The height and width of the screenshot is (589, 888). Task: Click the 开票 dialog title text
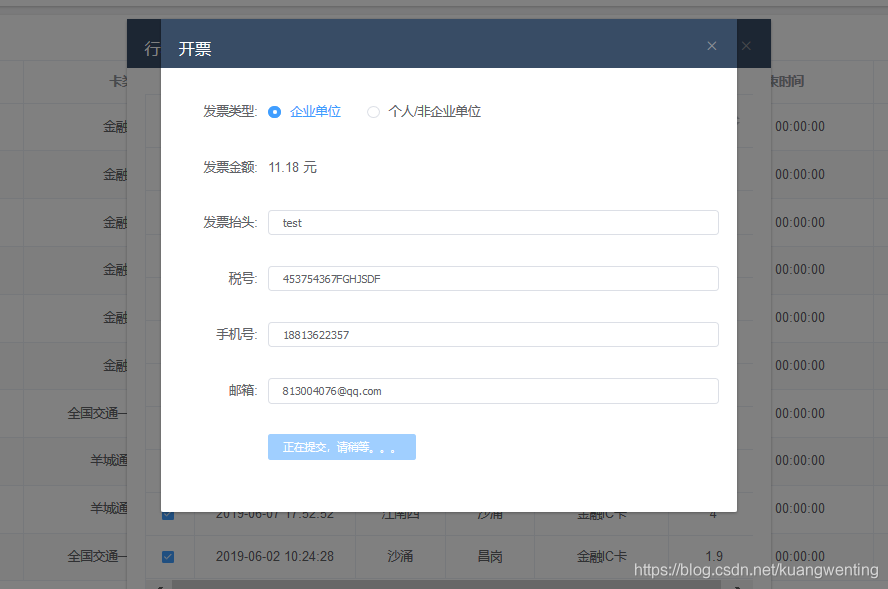(x=195, y=49)
